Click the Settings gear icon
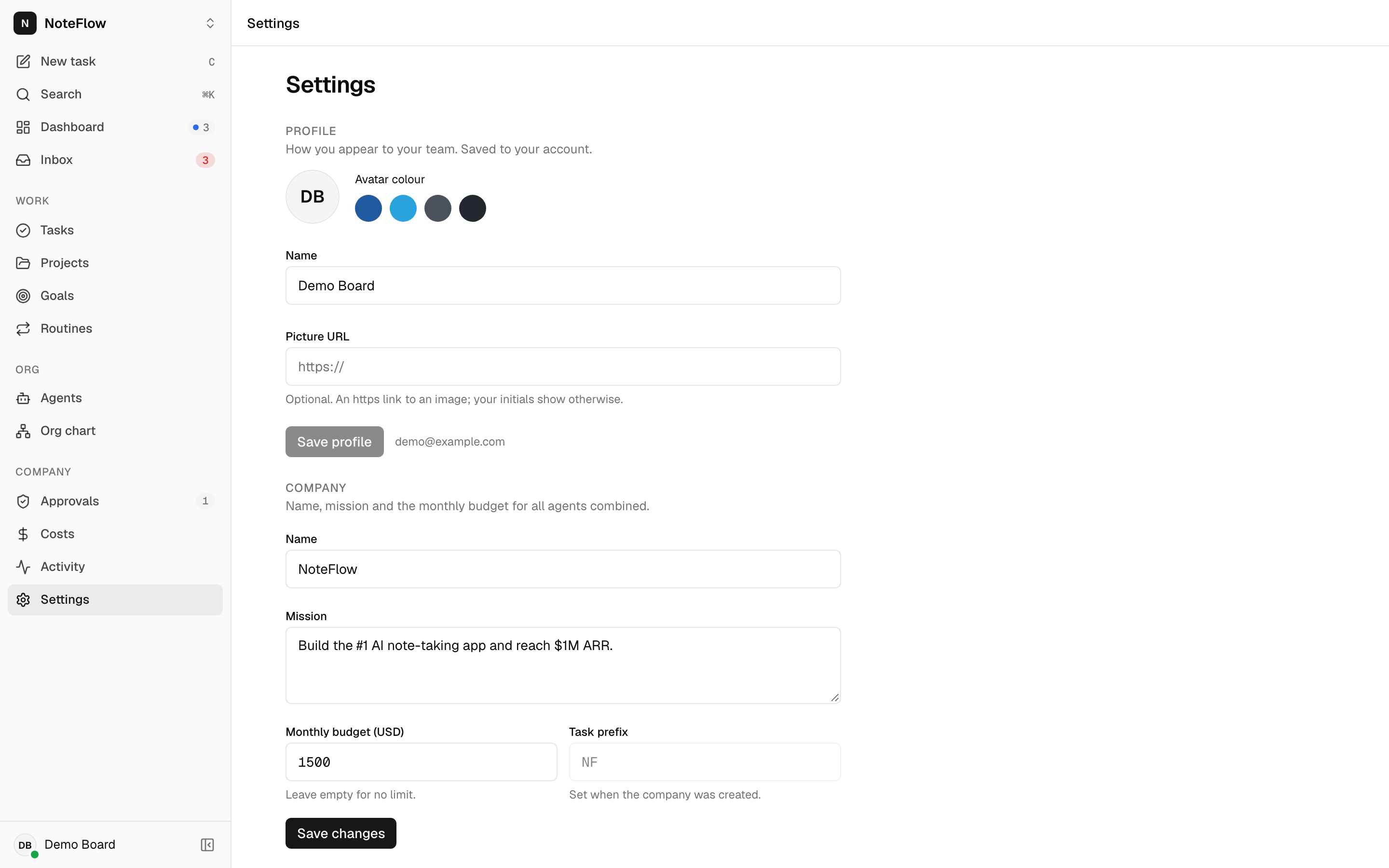The image size is (1389, 868). (23, 599)
